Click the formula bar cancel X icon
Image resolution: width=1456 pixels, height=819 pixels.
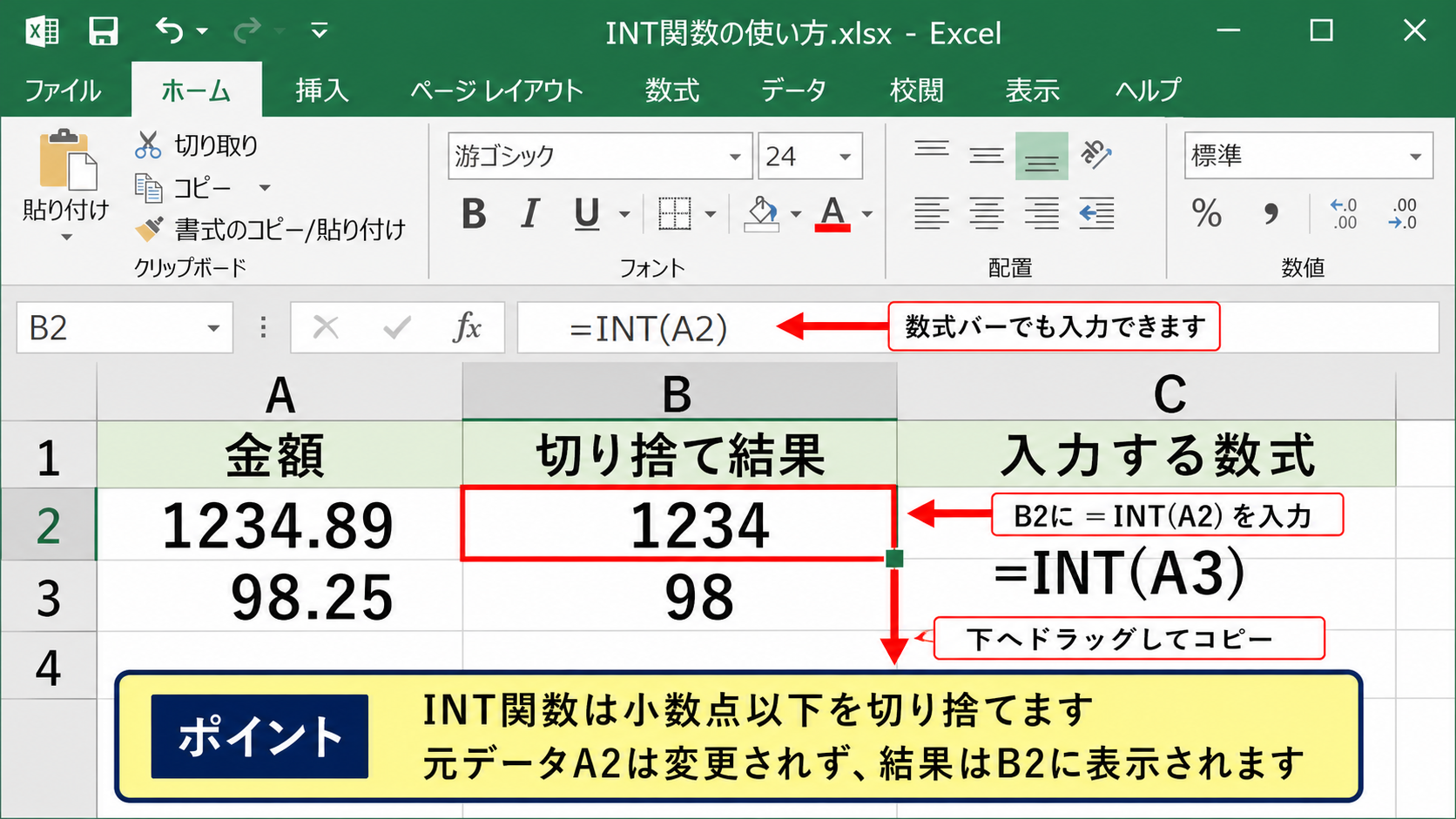[x=326, y=328]
